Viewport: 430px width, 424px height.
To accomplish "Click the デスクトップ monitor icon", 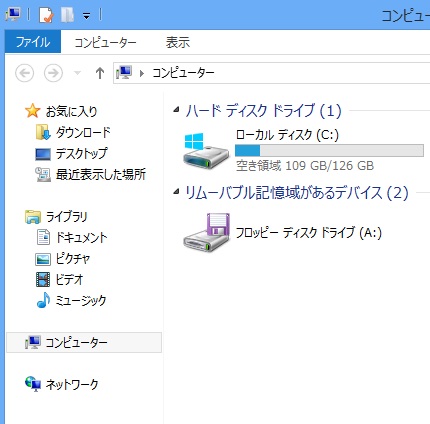I will coord(43,154).
